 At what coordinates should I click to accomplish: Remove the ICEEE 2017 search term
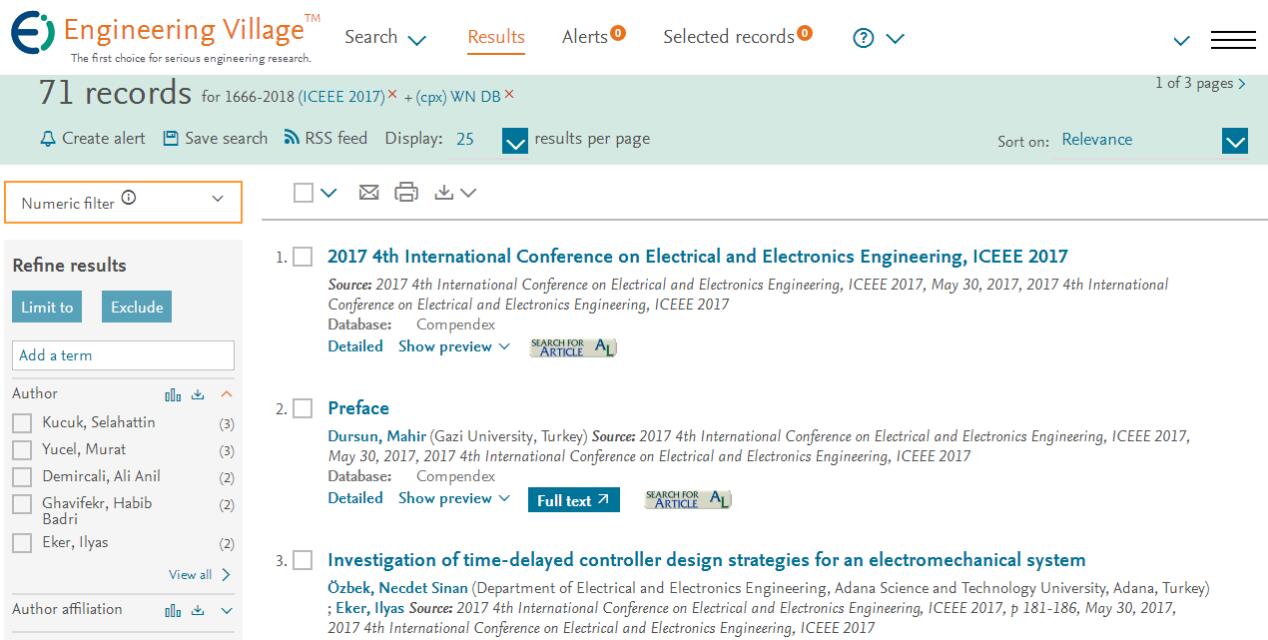click(393, 93)
